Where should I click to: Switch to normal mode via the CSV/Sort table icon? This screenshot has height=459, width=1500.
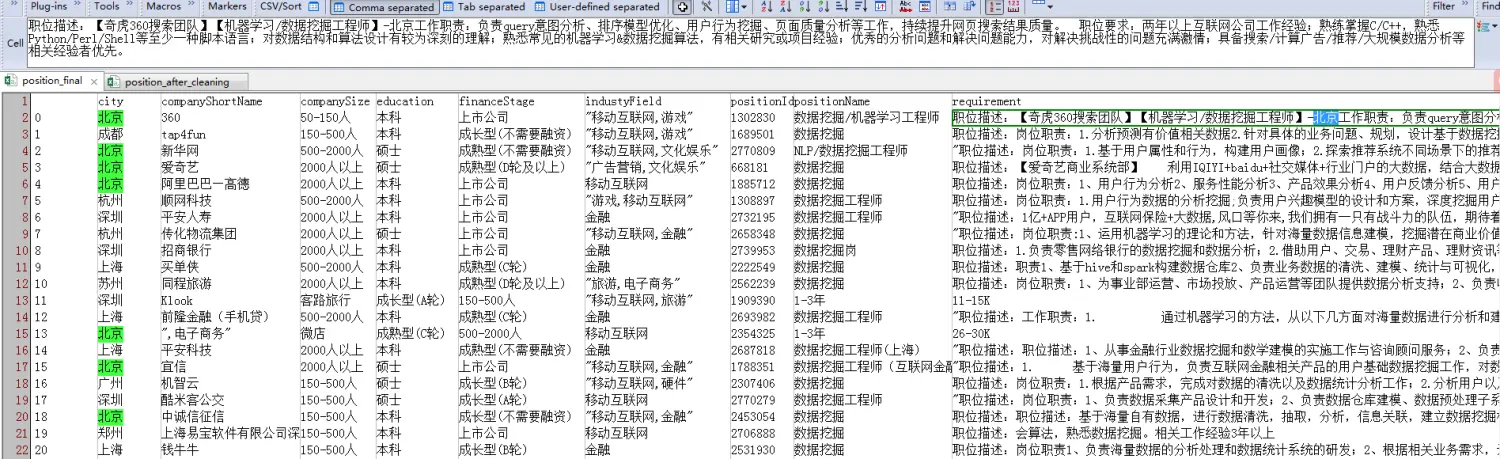[314, 7]
